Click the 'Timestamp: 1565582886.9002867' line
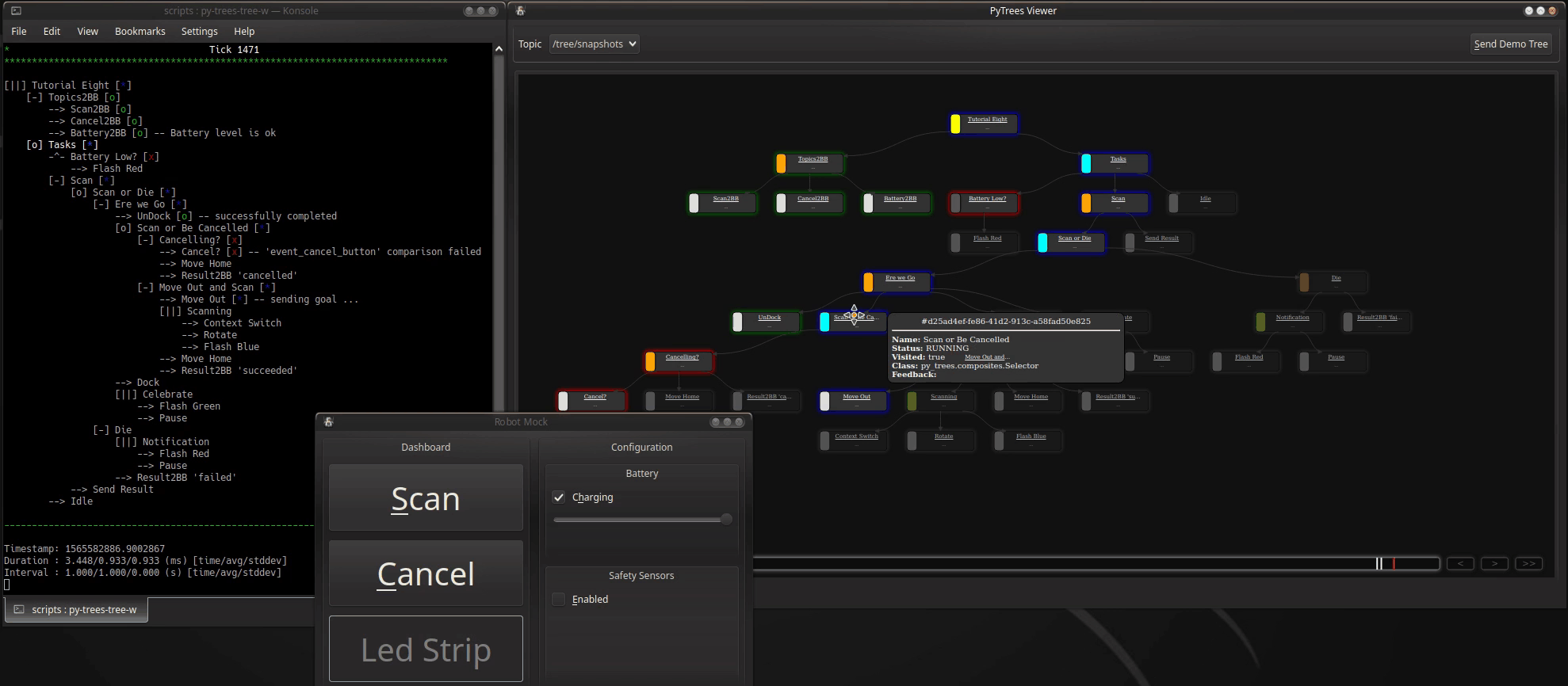Screen dimensions: 1568x686 tap(84, 549)
